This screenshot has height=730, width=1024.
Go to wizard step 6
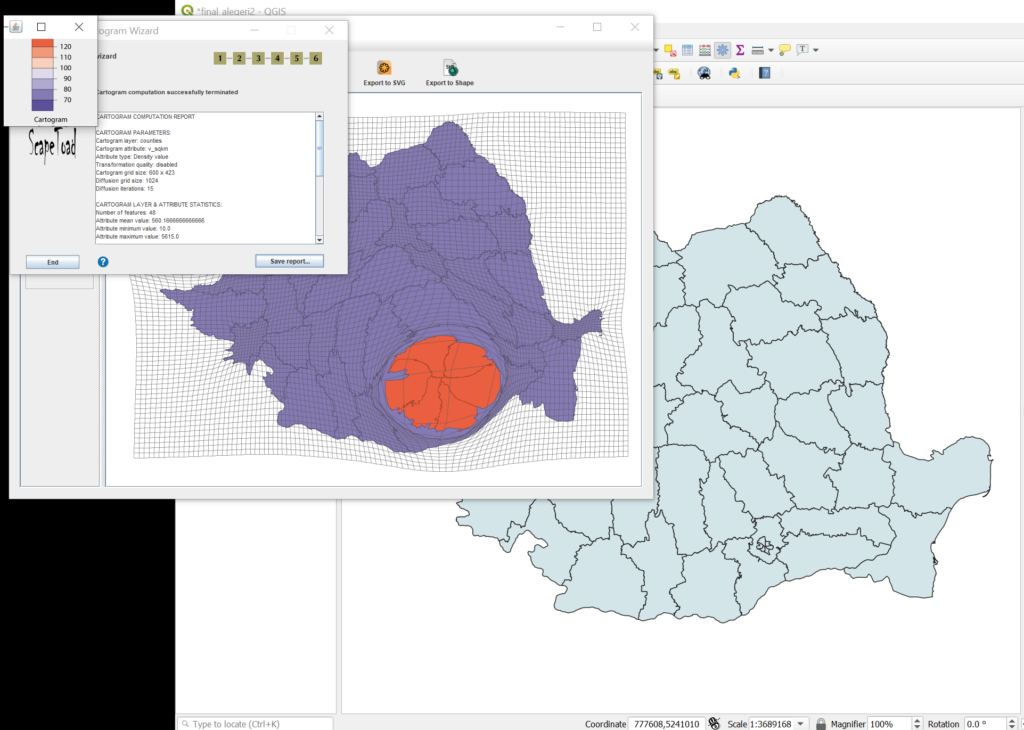[315, 58]
